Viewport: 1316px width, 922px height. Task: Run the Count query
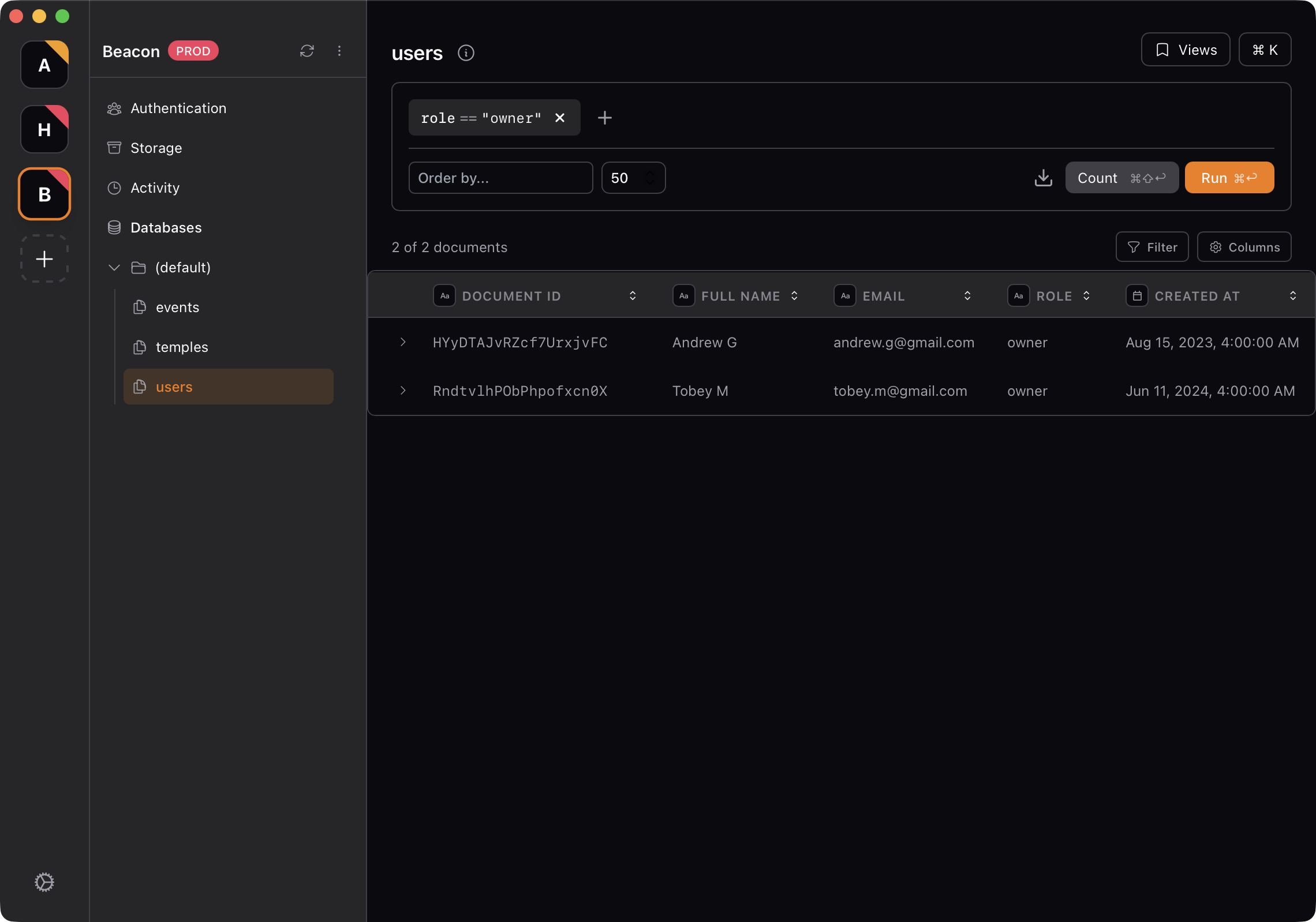pyautogui.click(x=1121, y=178)
